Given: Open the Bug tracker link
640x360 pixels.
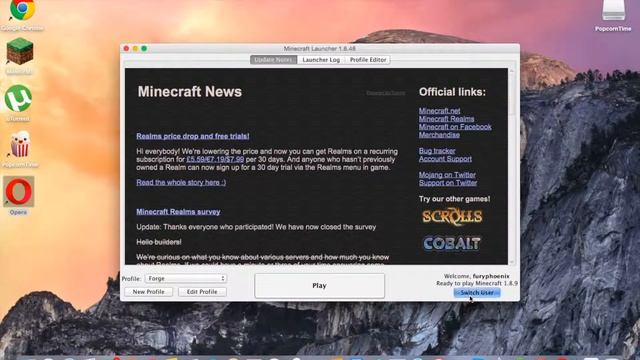Looking at the screenshot, I should pyautogui.click(x=437, y=151).
